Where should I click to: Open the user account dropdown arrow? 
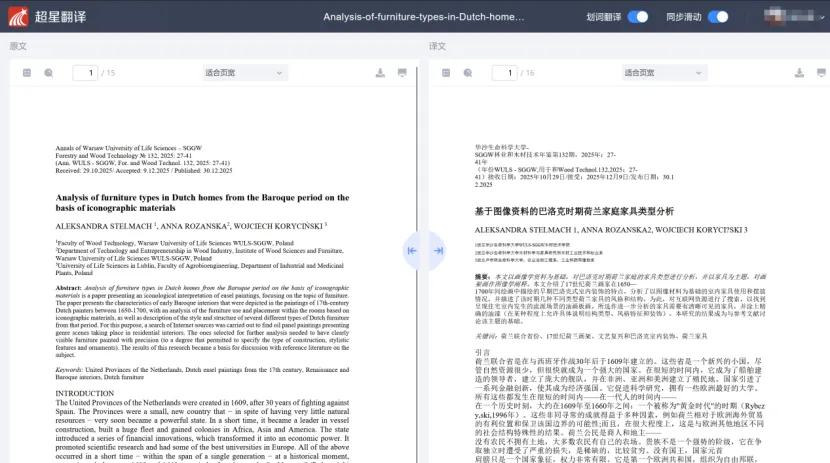coord(822,17)
